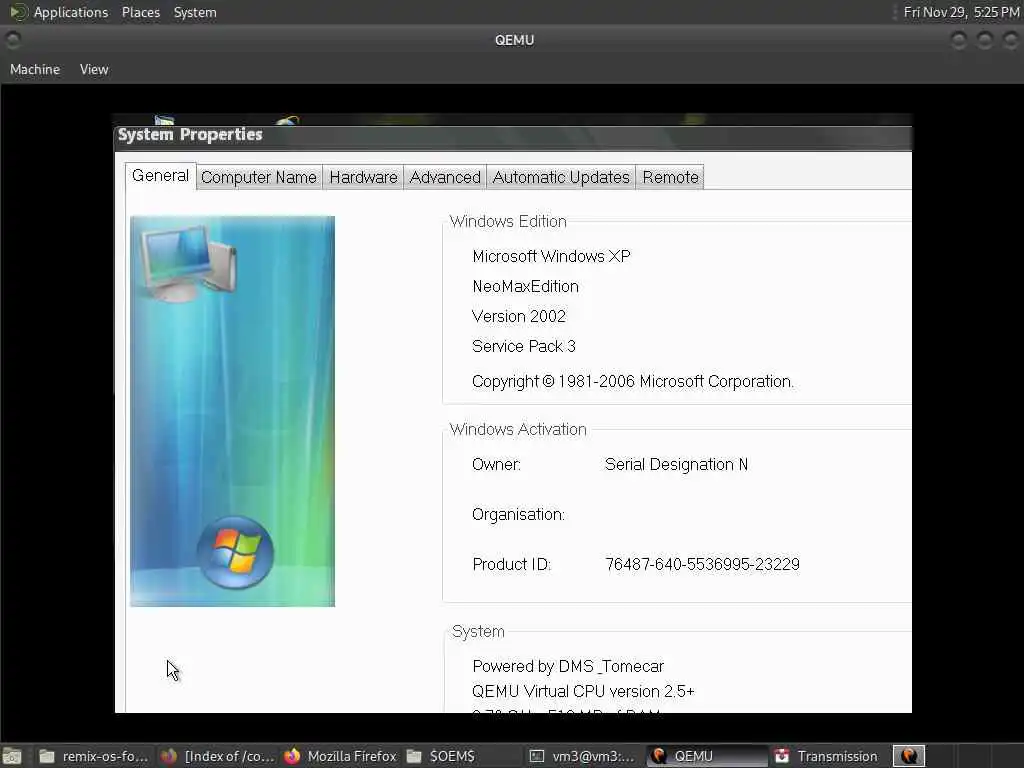Click the text 'Service Pack 3'
Screen dimensions: 1024x768
point(524,347)
